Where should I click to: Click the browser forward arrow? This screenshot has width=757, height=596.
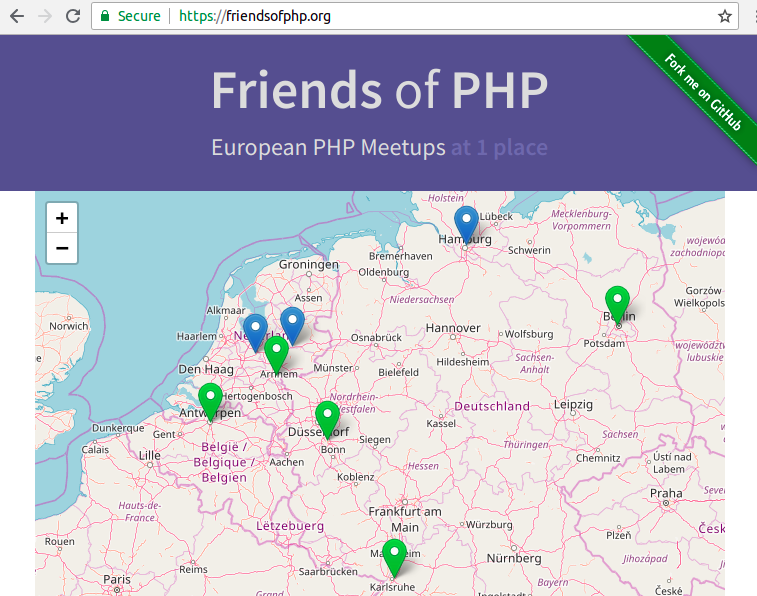(x=45, y=16)
